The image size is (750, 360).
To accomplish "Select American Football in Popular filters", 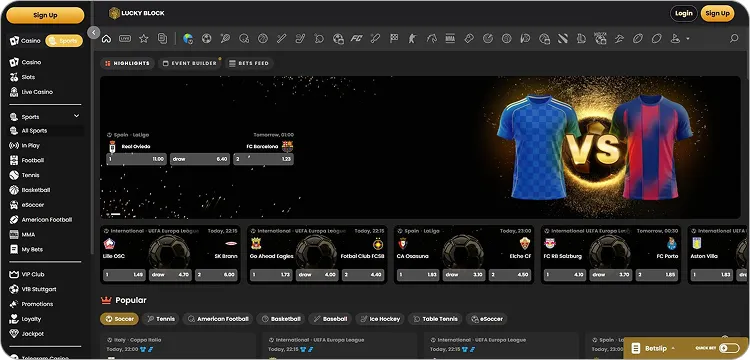I will click(x=218, y=319).
